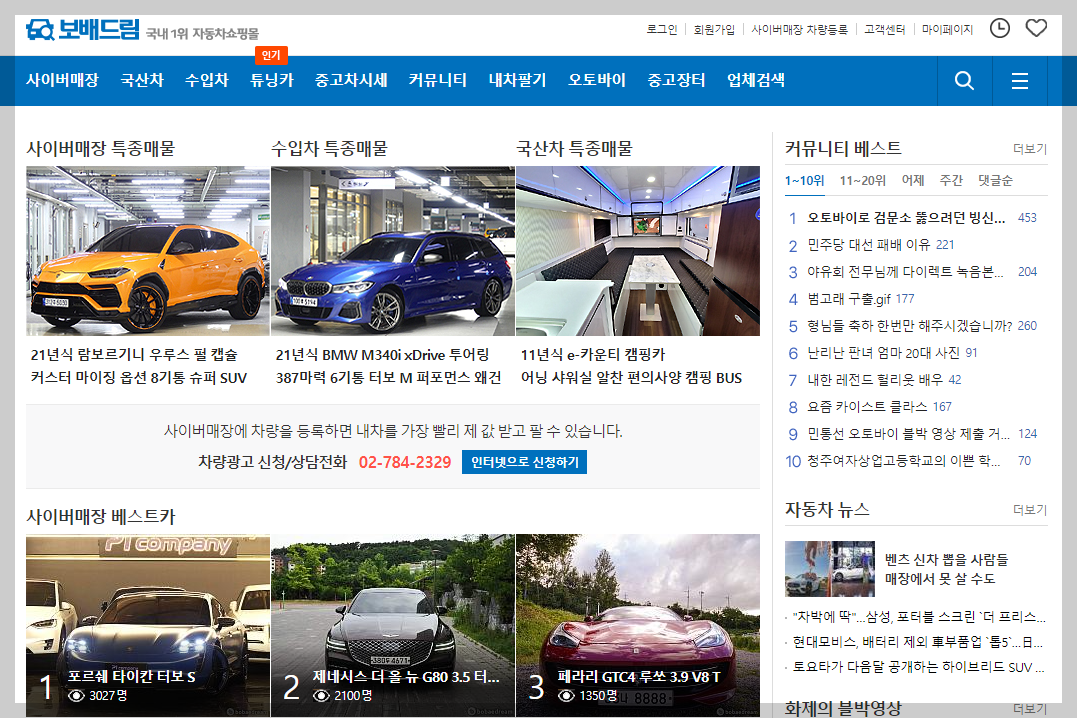This screenshot has height=718, width=1077.
Task: Open search with the magnifier icon
Action: tap(963, 80)
